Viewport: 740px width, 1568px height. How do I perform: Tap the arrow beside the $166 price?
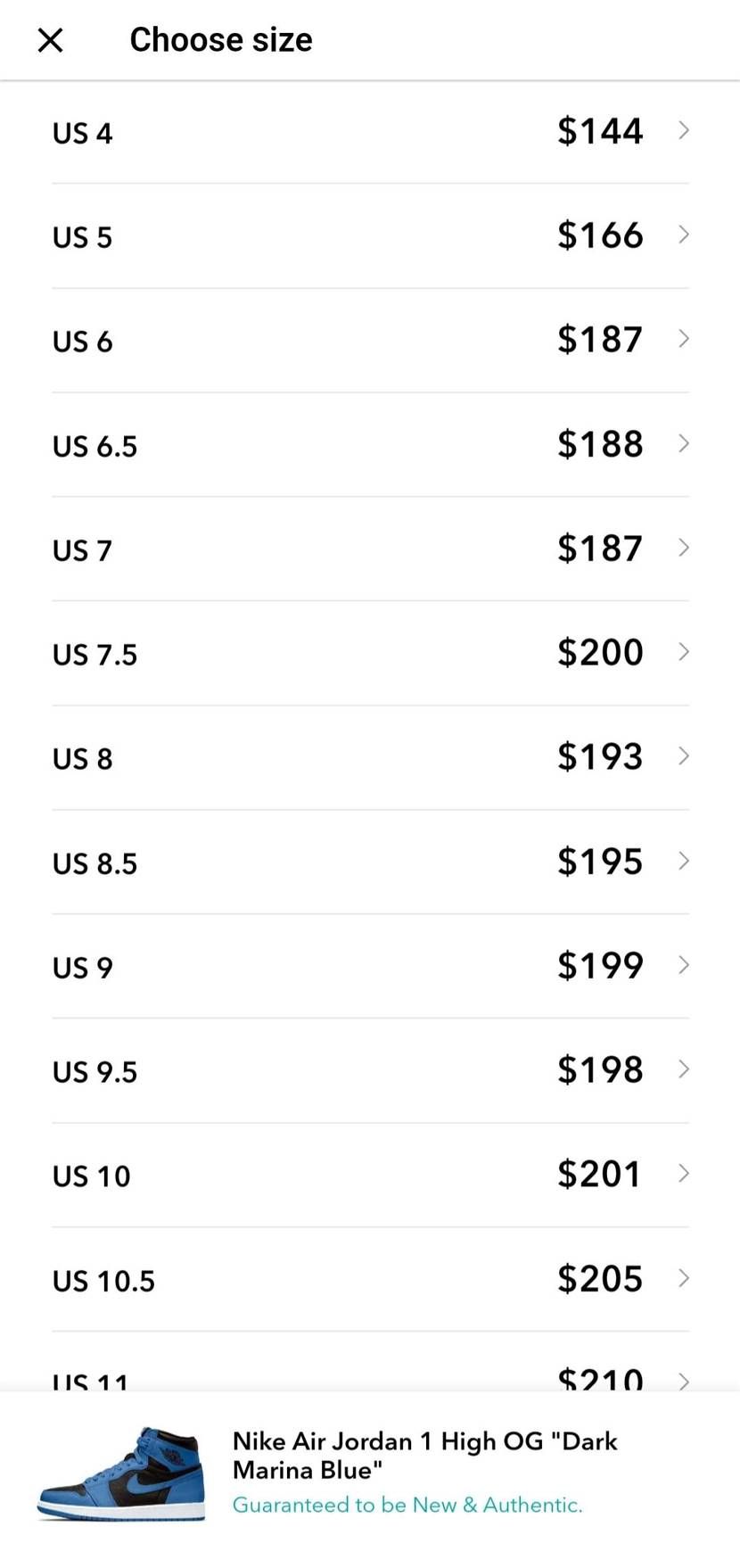pos(684,235)
